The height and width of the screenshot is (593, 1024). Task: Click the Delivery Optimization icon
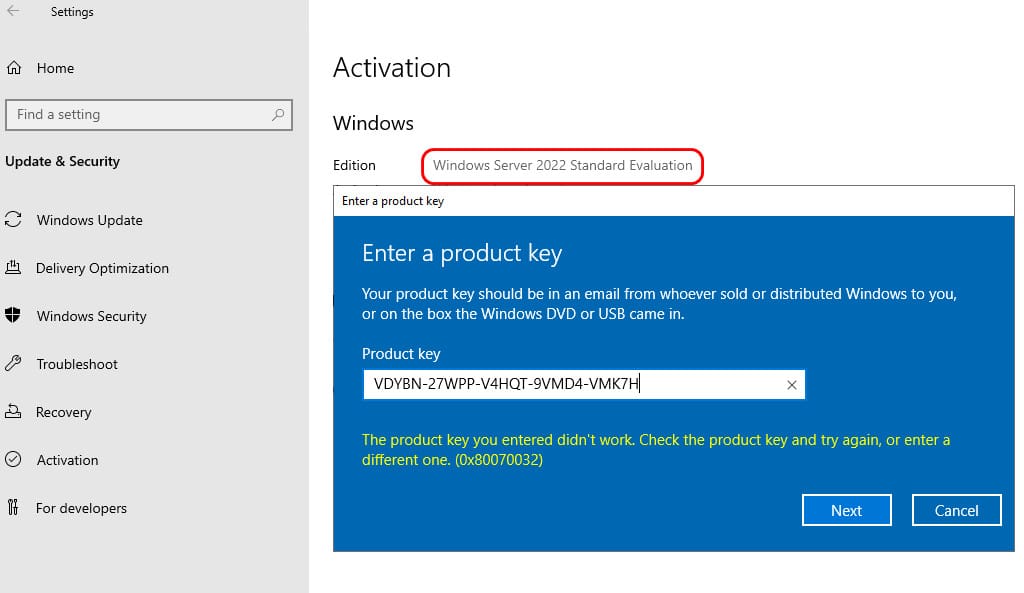pos(13,267)
